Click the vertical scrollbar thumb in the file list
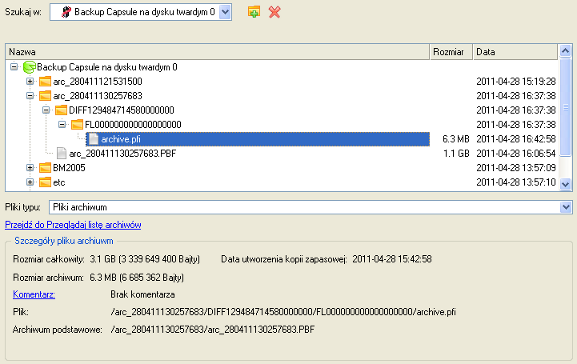The image size is (577, 364). pos(566,107)
